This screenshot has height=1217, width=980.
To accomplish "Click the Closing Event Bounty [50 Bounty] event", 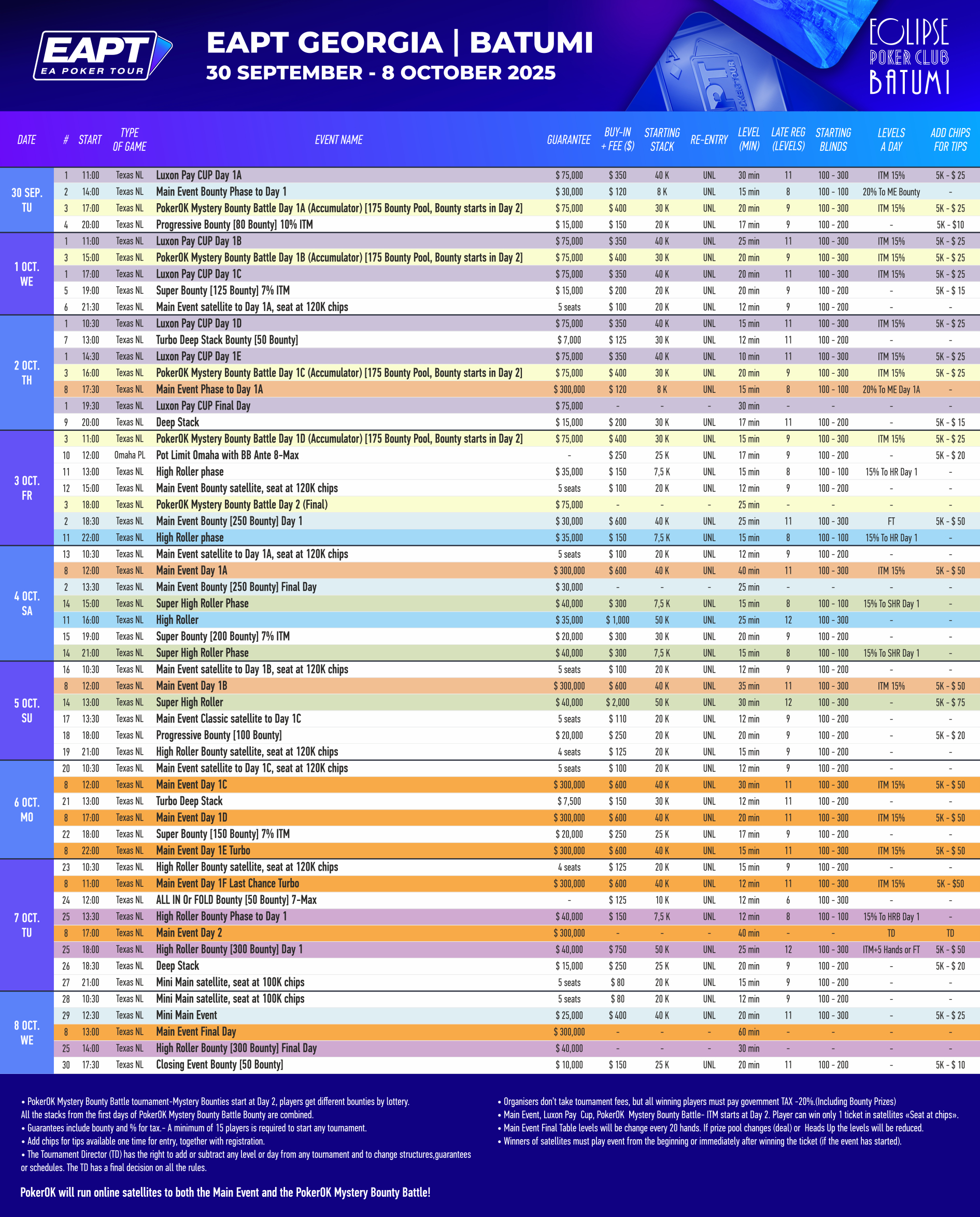I will 220,1065.
